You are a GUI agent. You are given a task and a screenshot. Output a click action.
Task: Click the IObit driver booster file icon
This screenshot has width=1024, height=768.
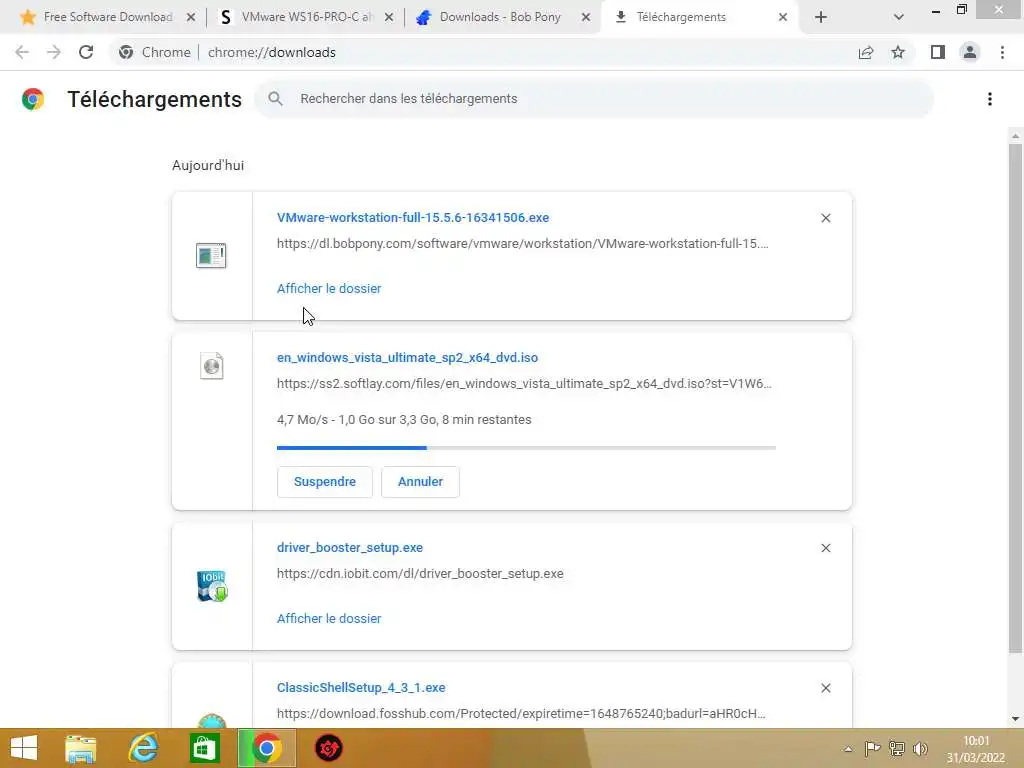(x=212, y=586)
